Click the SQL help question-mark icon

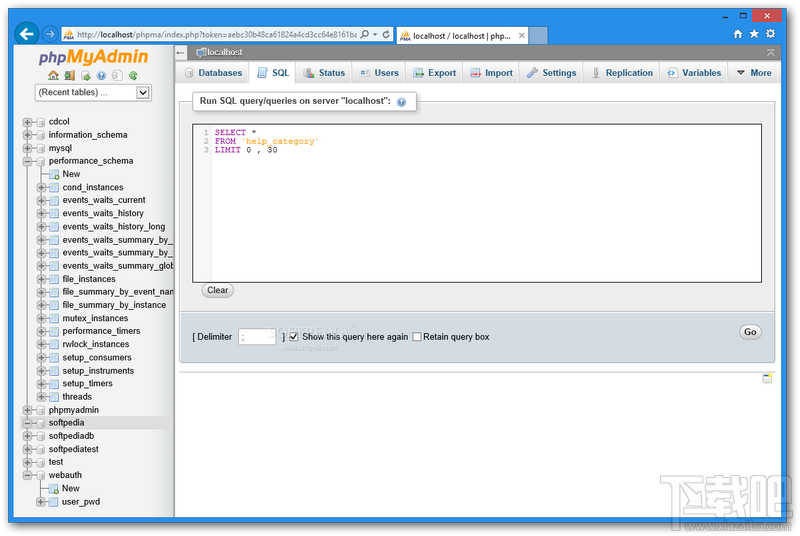[402, 101]
